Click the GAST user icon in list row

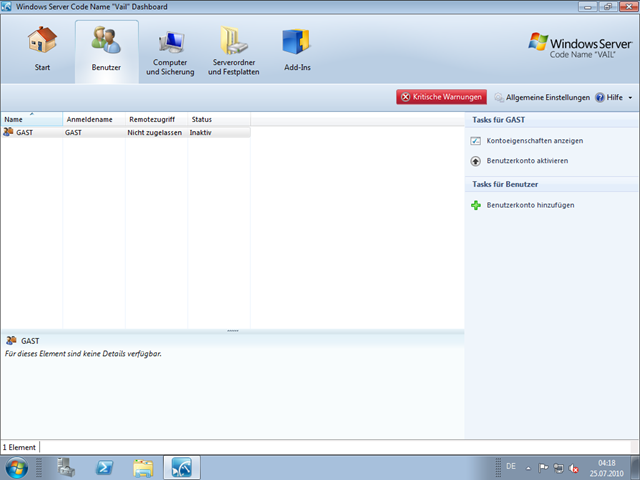tap(8, 132)
